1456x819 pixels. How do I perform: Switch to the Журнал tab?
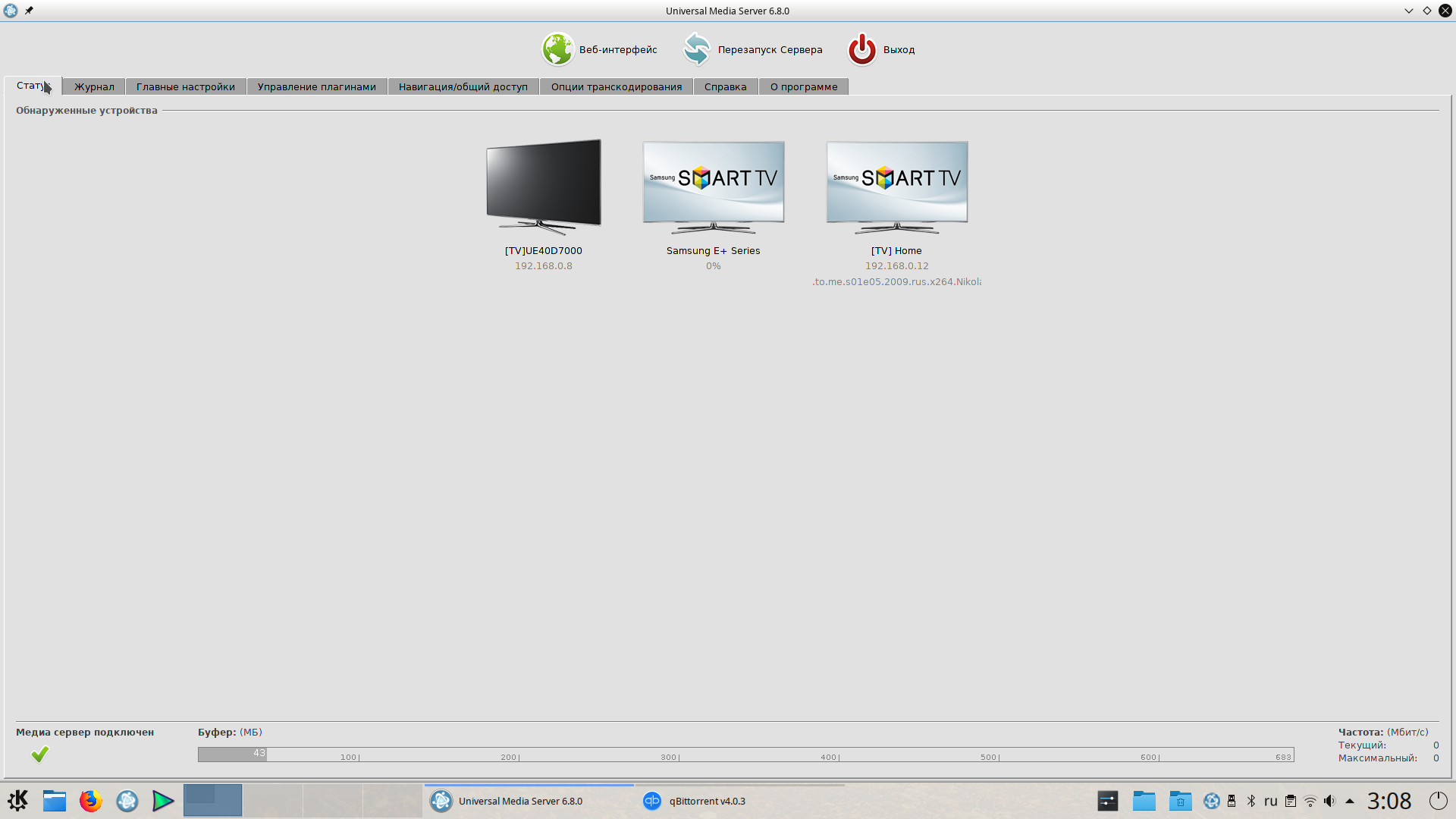point(94,86)
